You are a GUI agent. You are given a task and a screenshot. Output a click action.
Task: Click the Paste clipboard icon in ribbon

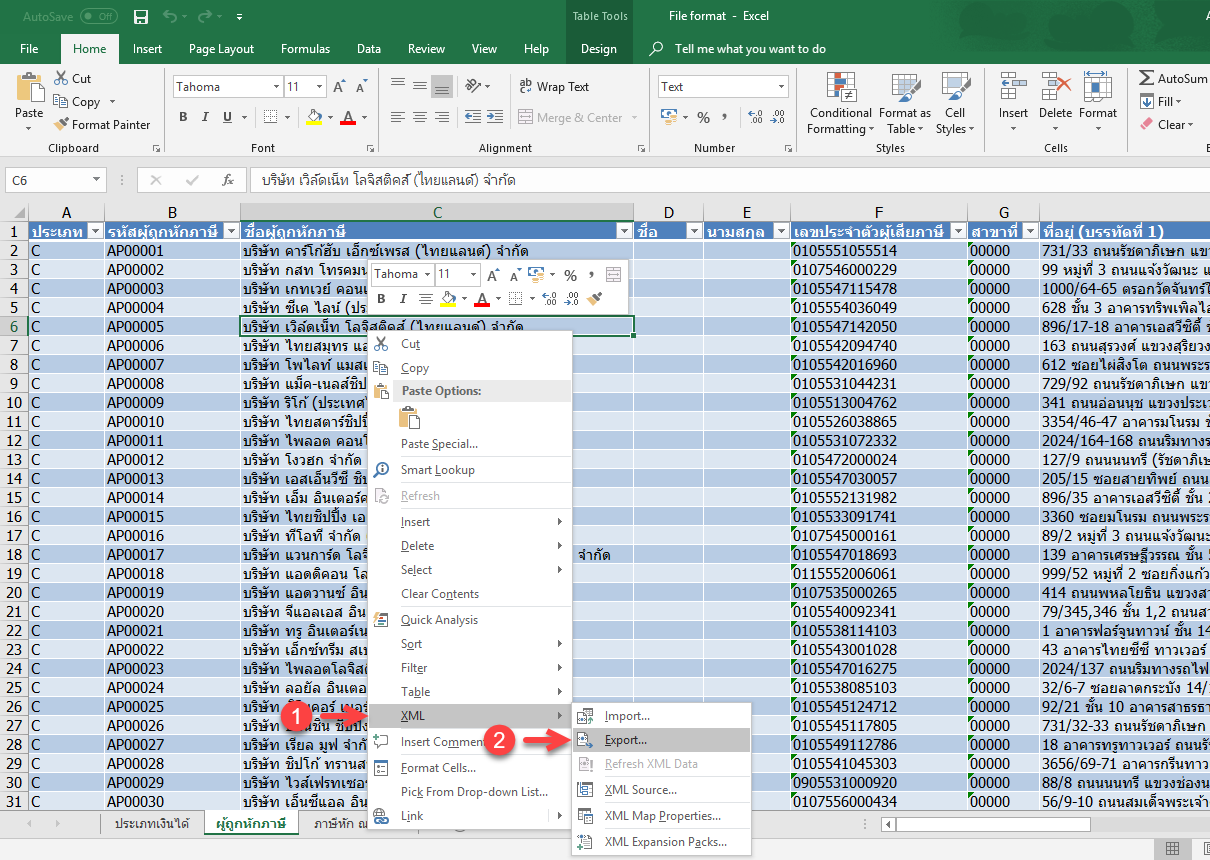[29, 88]
